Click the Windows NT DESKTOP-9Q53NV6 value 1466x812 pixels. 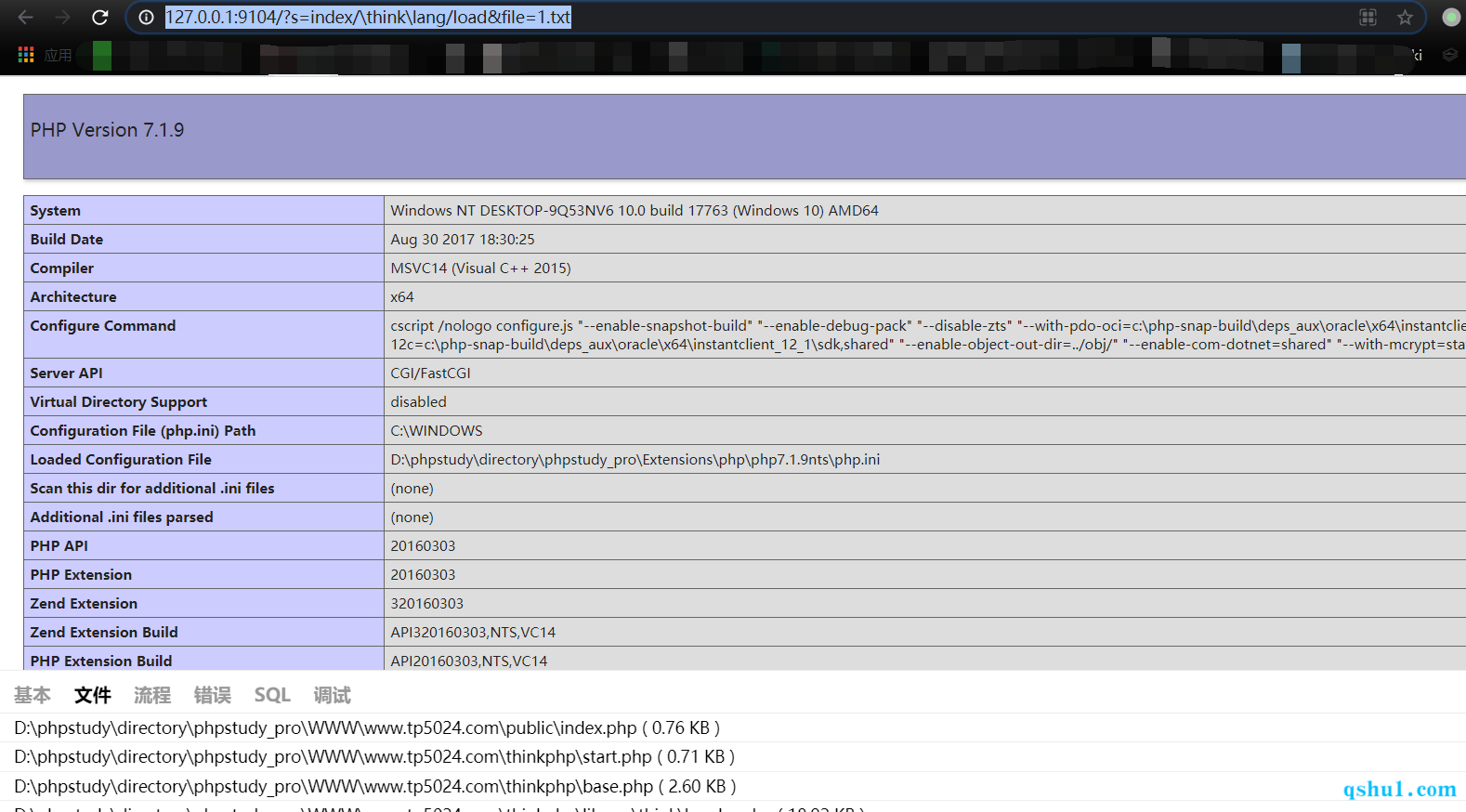[635, 211]
